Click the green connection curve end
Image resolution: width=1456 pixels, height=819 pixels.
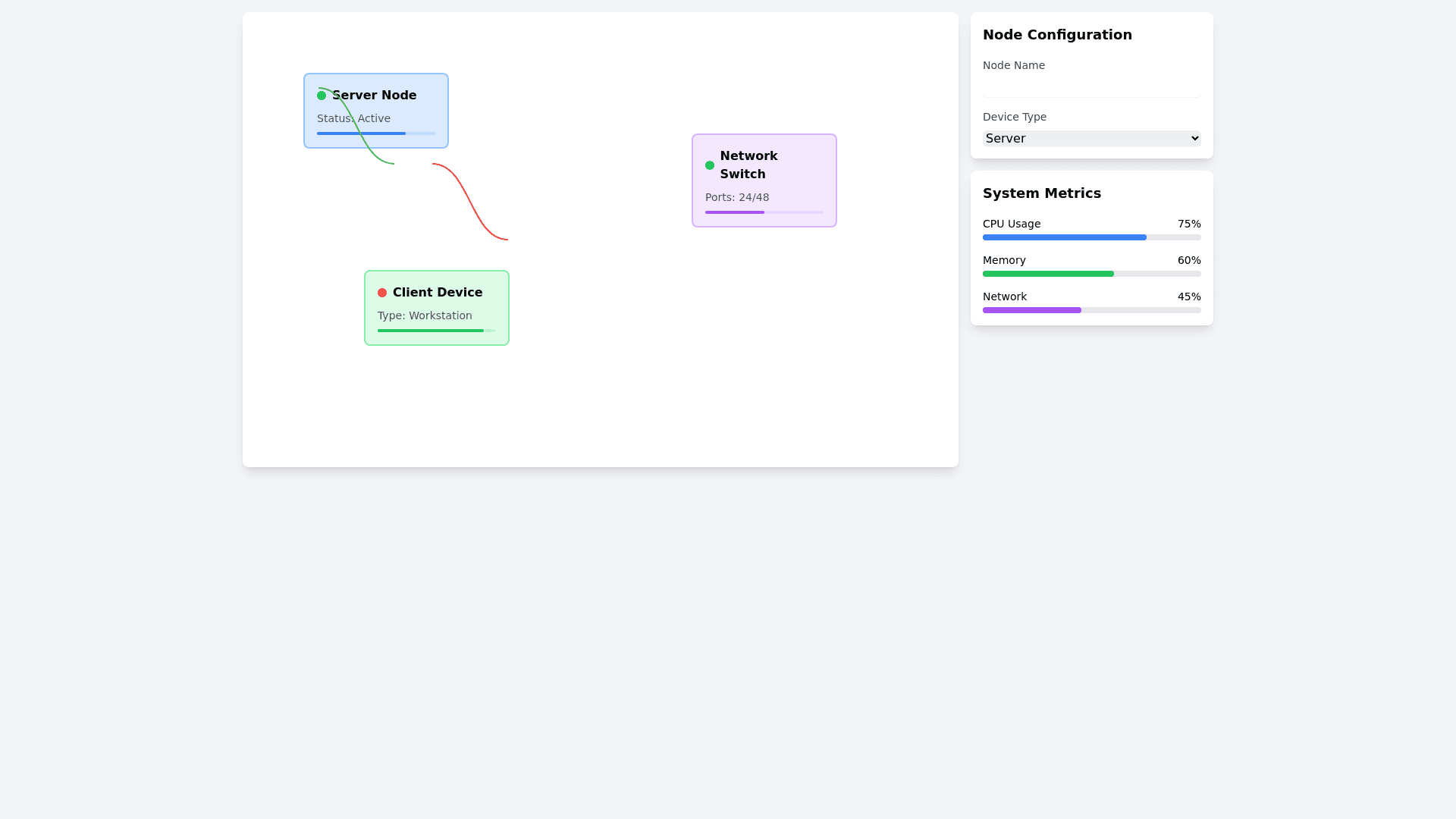pyautogui.click(x=390, y=163)
